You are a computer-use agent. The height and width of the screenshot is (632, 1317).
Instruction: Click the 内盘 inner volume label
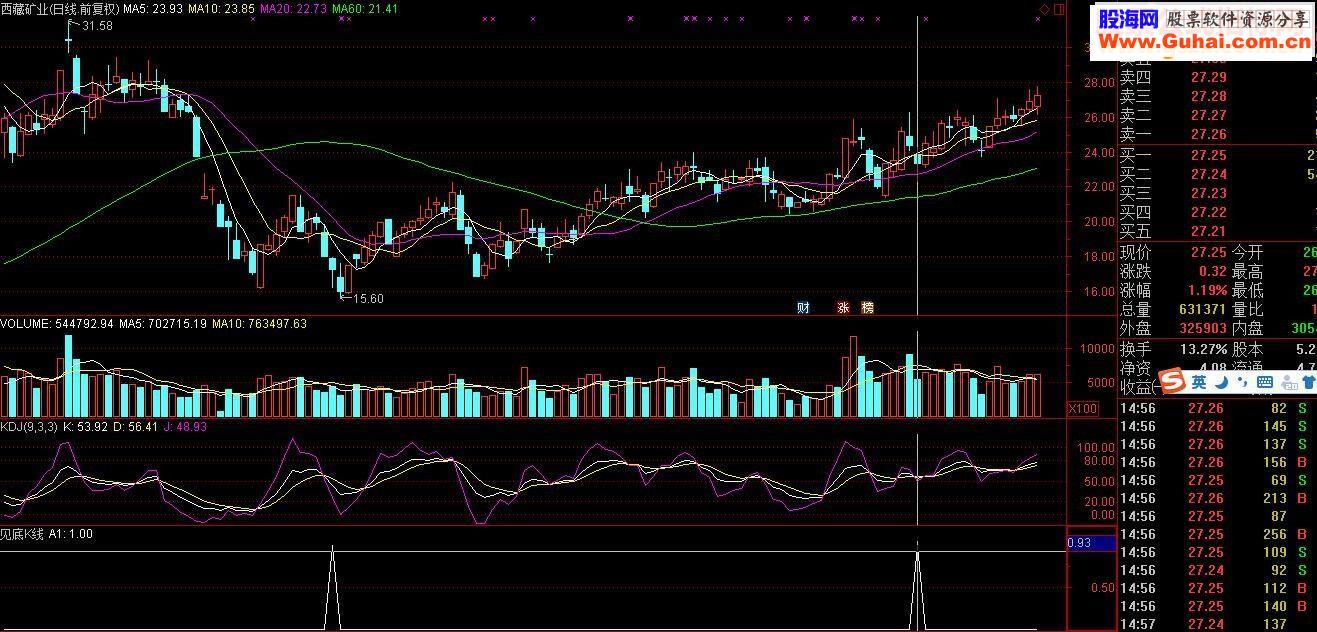click(1246, 328)
